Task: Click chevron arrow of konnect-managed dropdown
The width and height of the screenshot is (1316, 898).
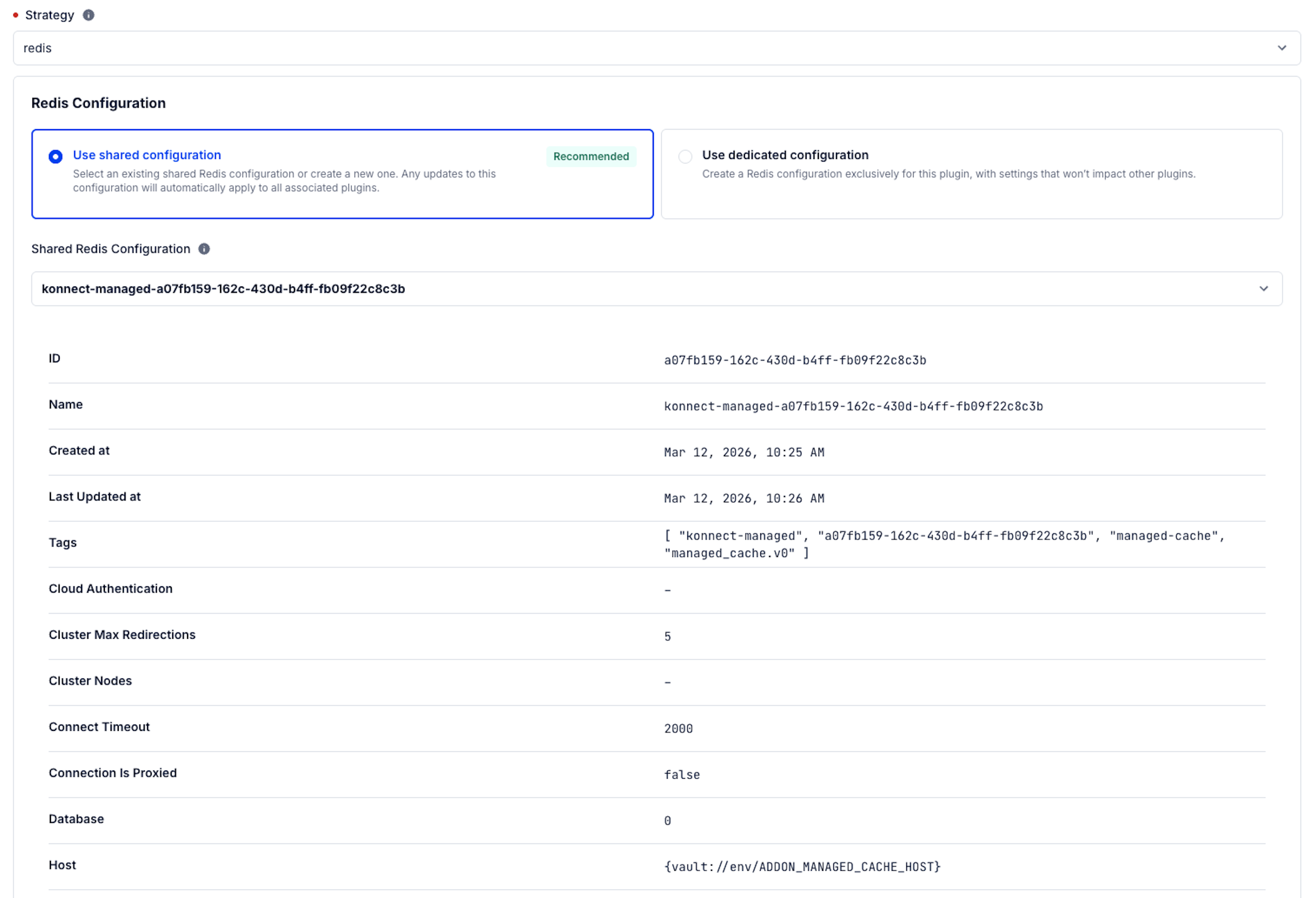Action: (1264, 289)
